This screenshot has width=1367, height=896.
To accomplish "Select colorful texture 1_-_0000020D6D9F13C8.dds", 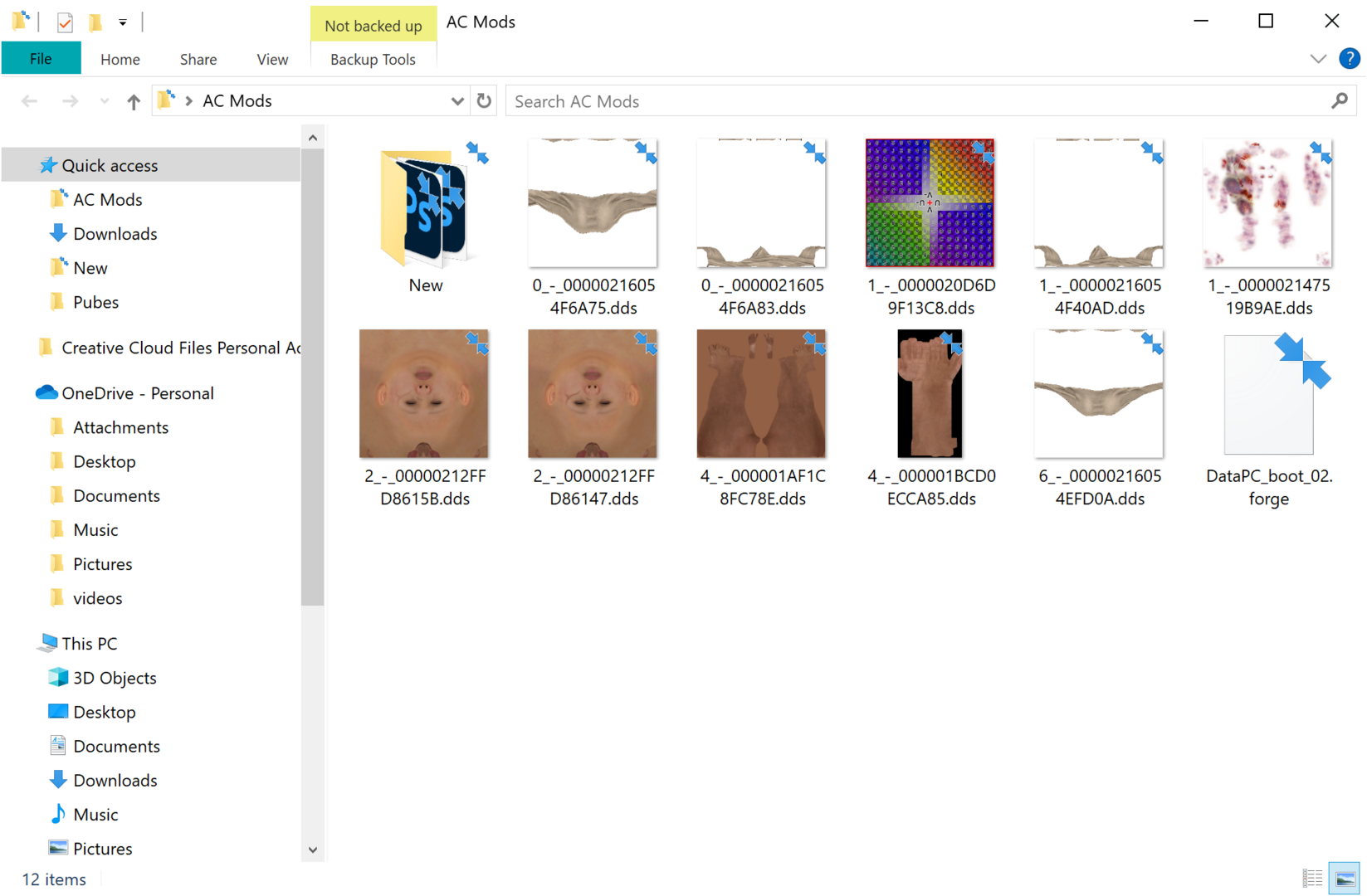I will (930, 228).
